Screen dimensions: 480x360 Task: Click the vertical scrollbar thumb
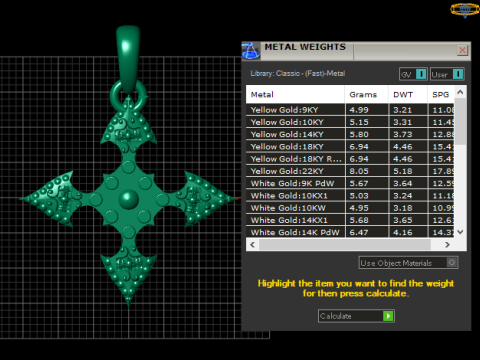460,121
